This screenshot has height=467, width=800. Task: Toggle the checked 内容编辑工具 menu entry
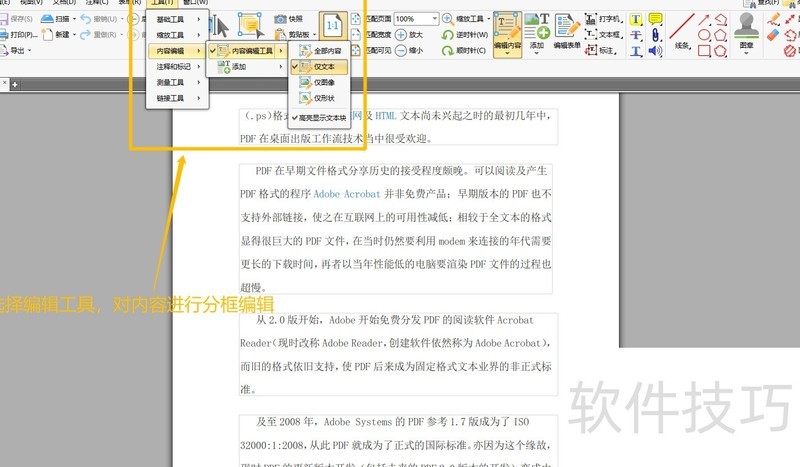point(246,51)
